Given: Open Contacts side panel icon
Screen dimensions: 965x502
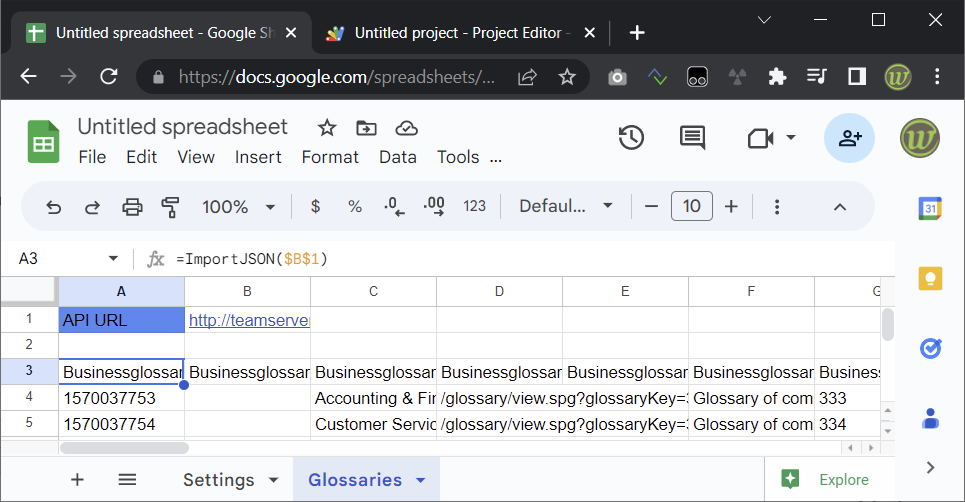Looking at the screenshot, I should (930, 418).
